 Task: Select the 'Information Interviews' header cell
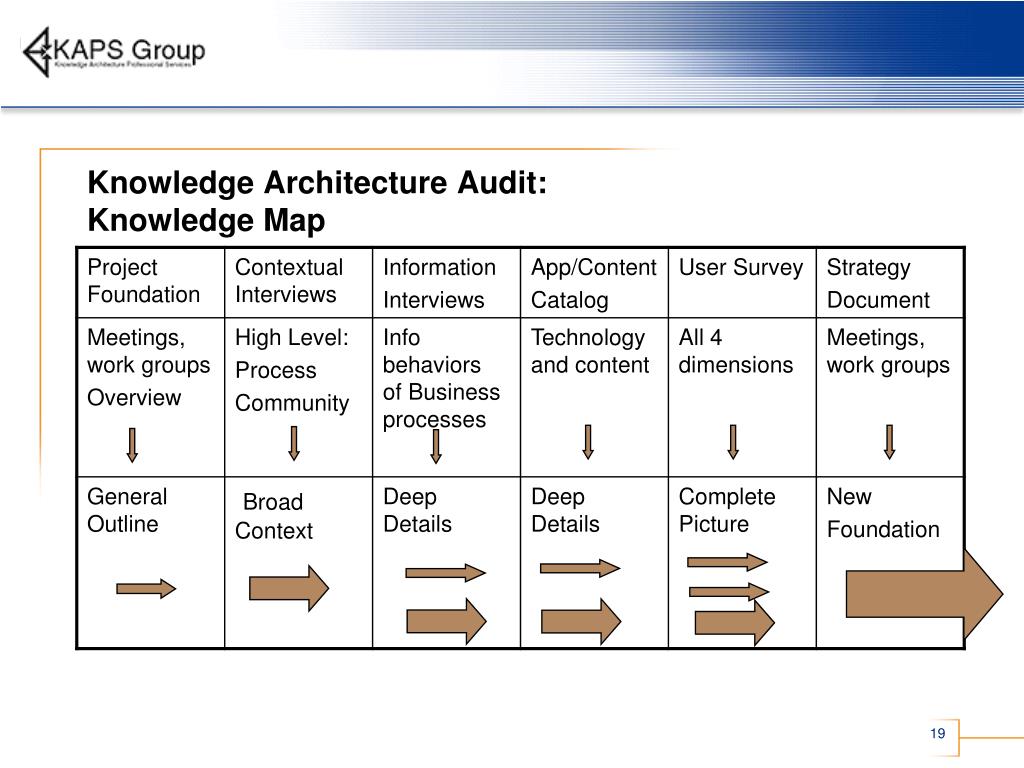click(x=447, y=283)
